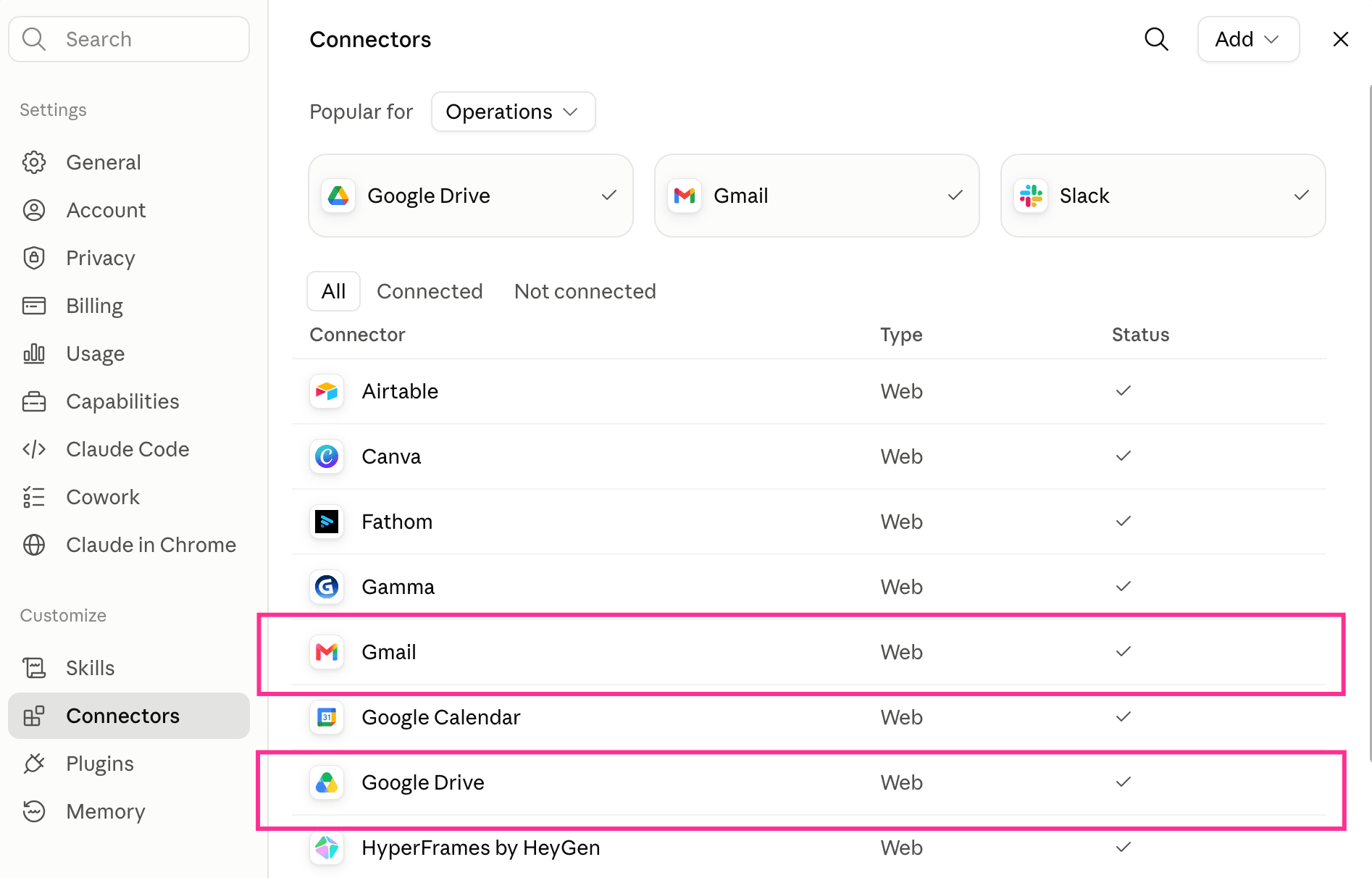
Task: Switch to the Not connected tab
Action: (585, 291)
